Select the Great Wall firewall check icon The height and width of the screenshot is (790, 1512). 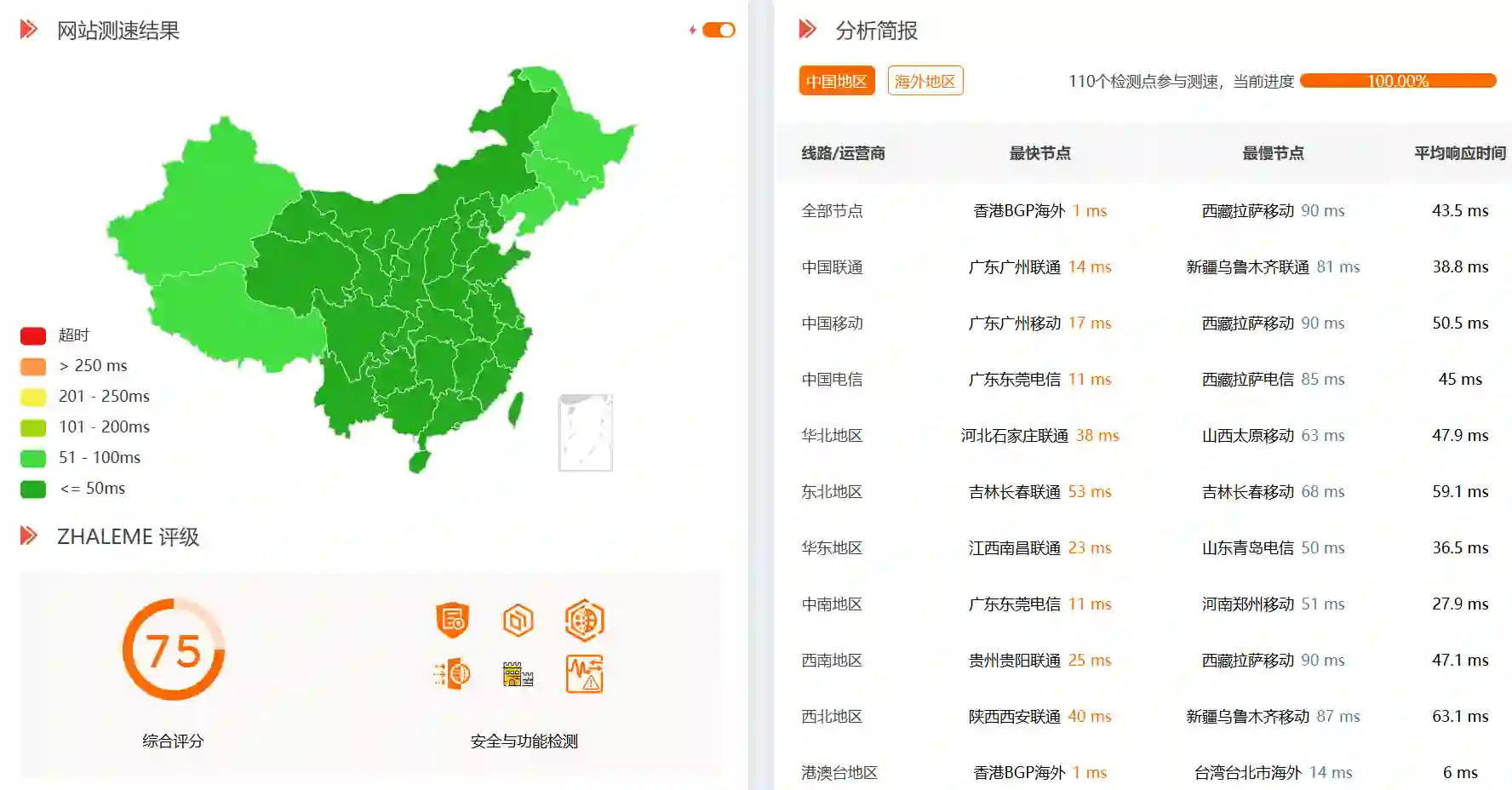point(518,673)
